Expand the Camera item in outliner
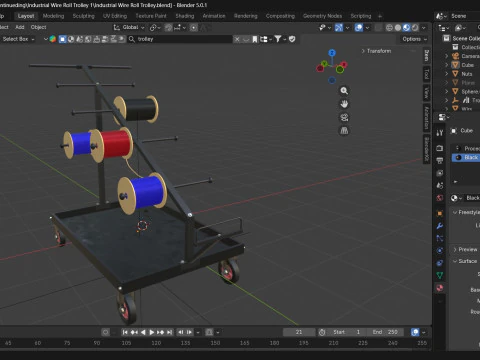 coord(447,56)
